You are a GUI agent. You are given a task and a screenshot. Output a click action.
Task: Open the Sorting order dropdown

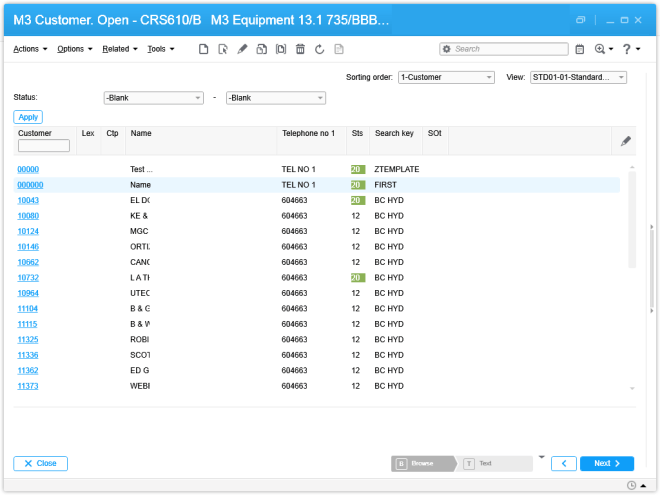click(445, 77)
